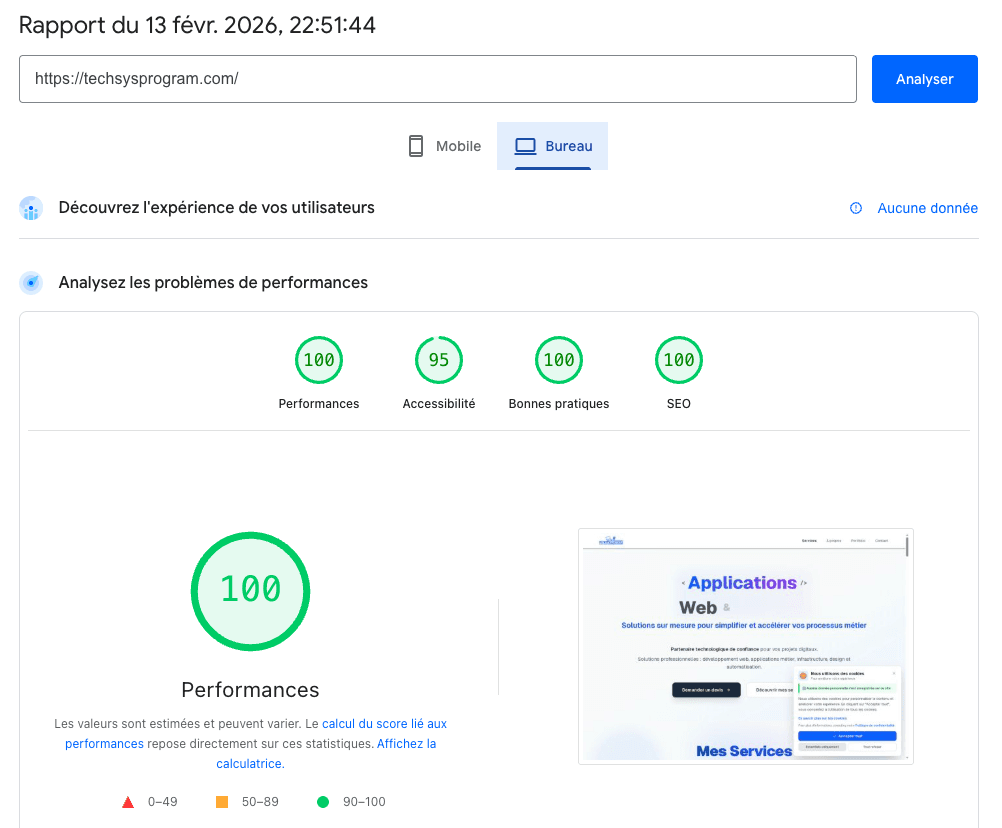Switch to the Mobile tab
Image resolution: width=1002 pixels, height=828 pixels.
click(443, 145)
